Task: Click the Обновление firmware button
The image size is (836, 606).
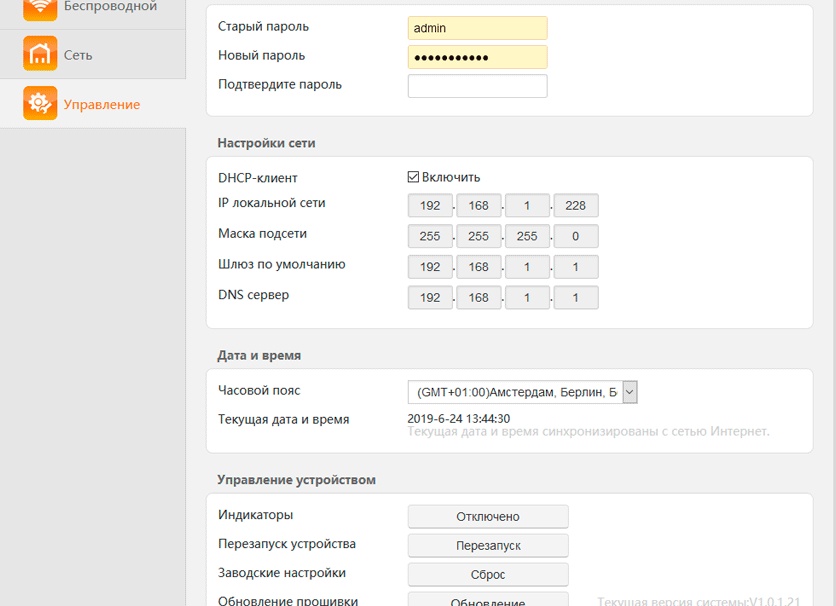Action: point(488,600)
